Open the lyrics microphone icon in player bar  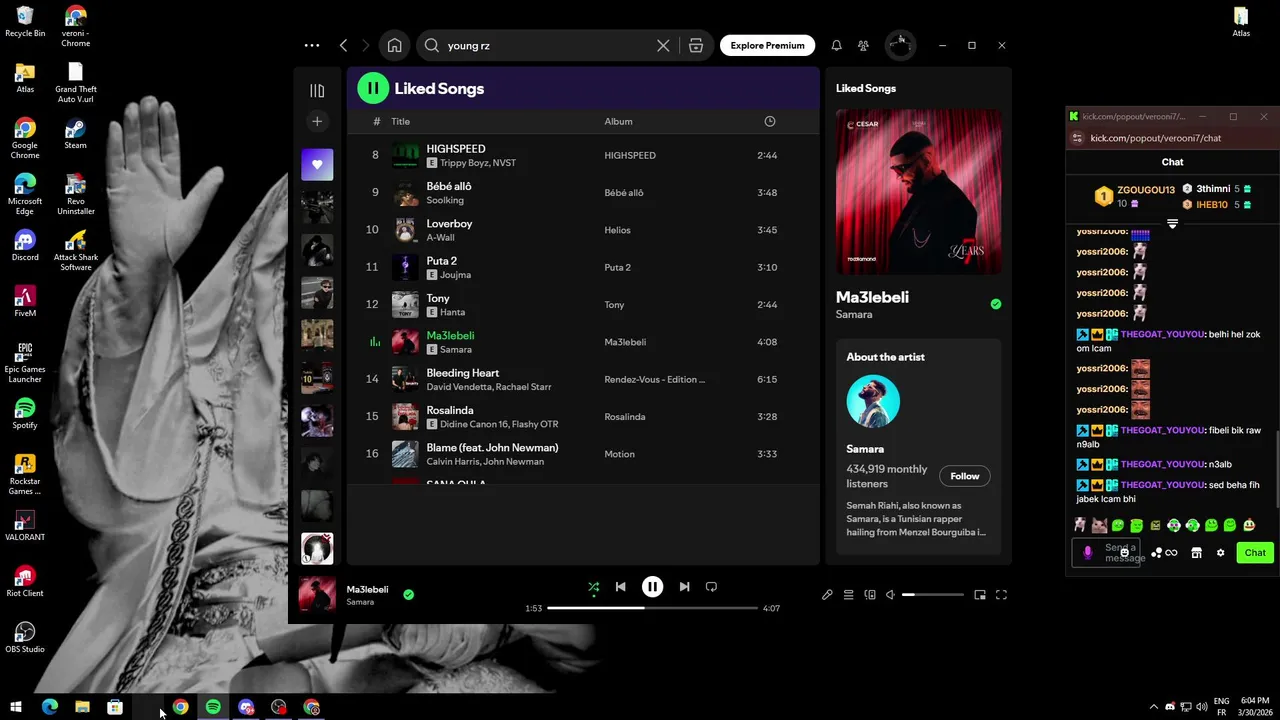827,595
